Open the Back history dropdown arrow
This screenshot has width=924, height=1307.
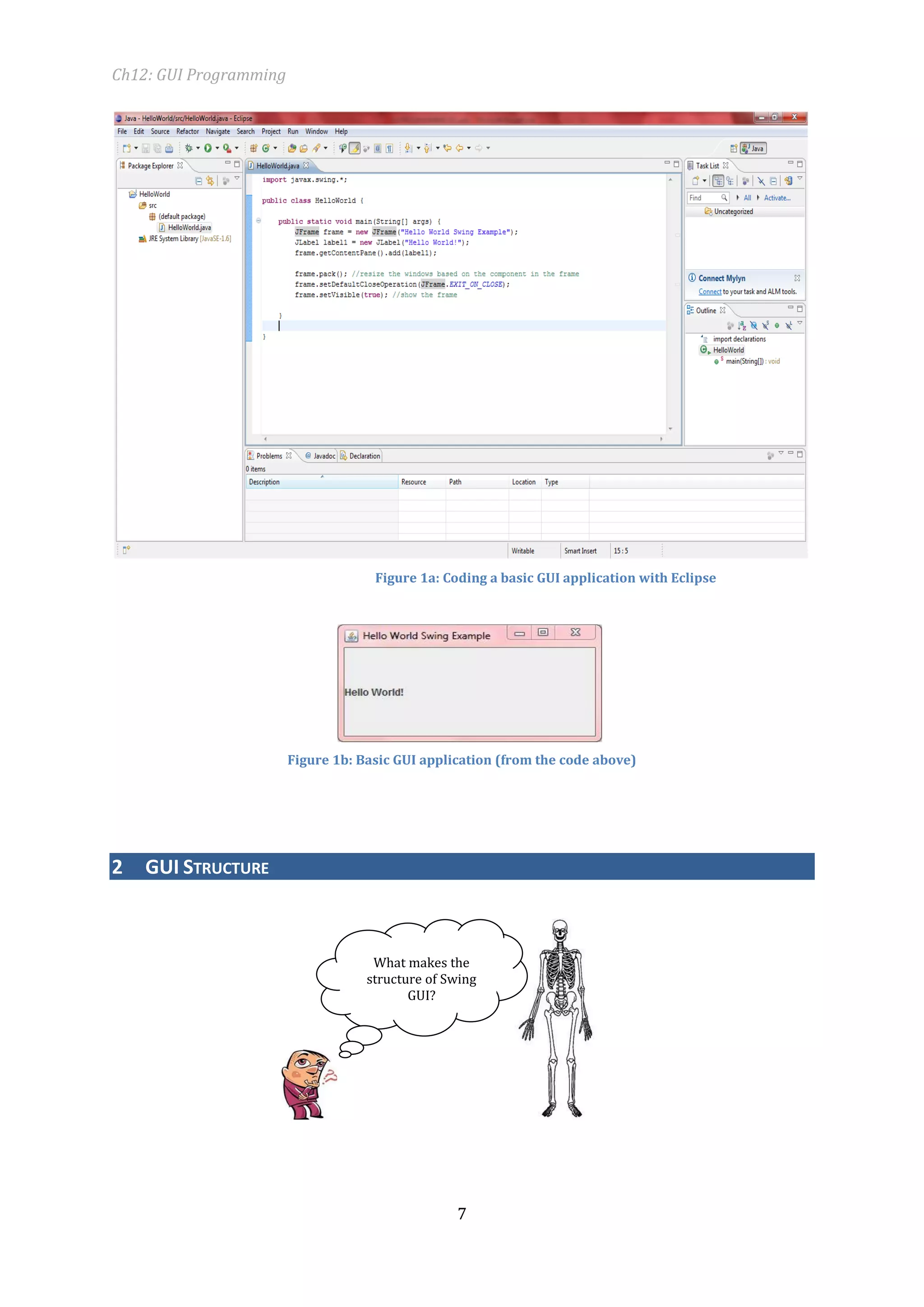pos(469,148)
